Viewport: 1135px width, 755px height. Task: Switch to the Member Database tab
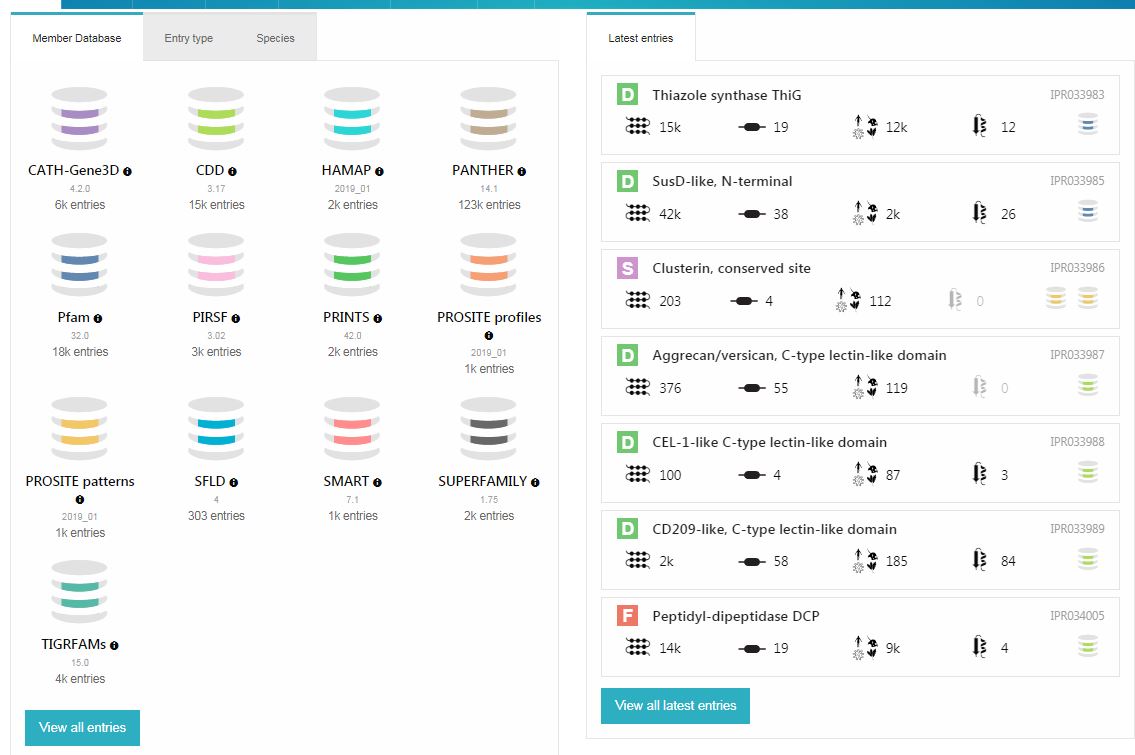point(77,38)
